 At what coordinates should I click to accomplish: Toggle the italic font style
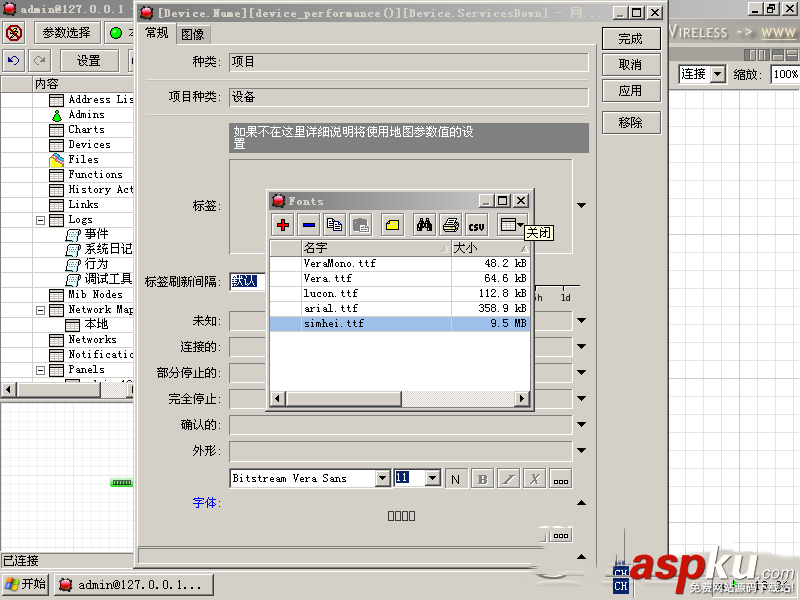pyautogui.click(x=509, y=479)
